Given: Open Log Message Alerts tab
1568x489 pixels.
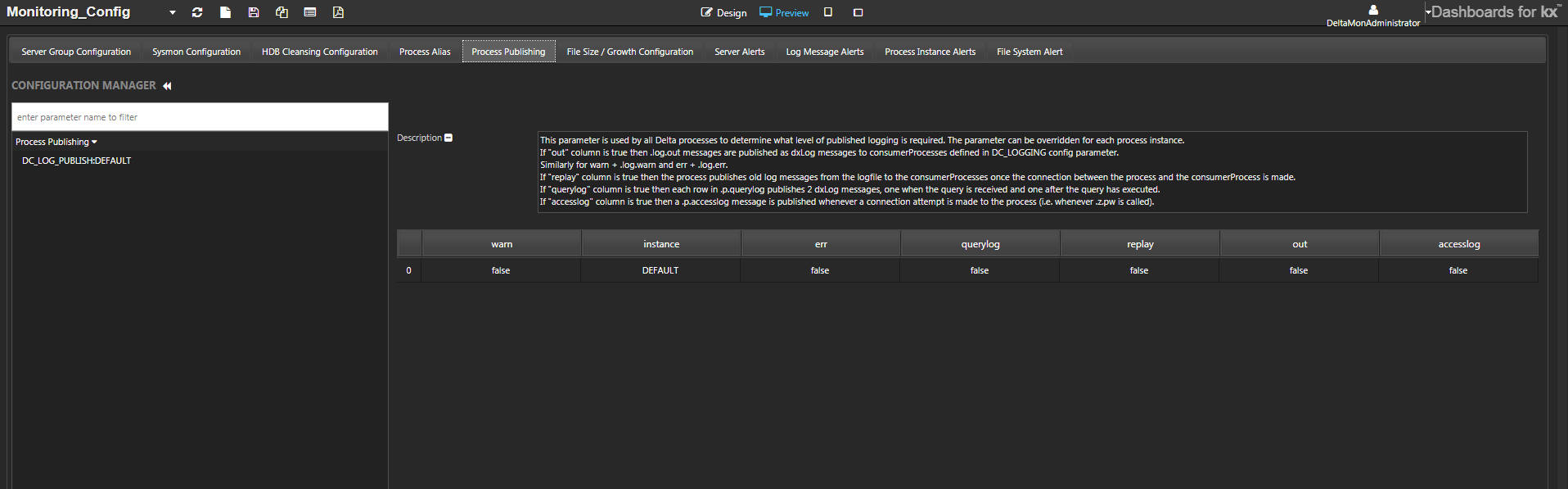Looking at the screenshot, I should point(825,52).
